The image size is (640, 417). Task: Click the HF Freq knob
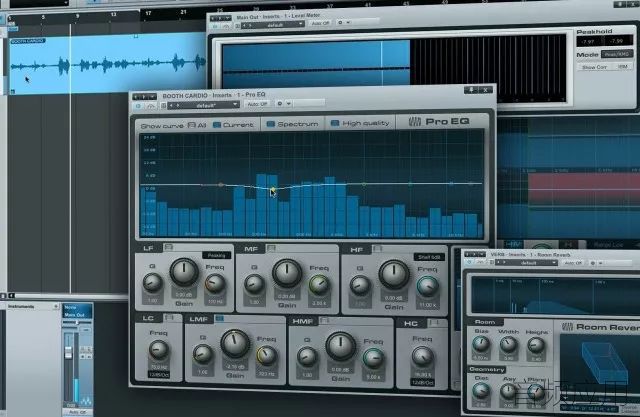click(427, 286)
